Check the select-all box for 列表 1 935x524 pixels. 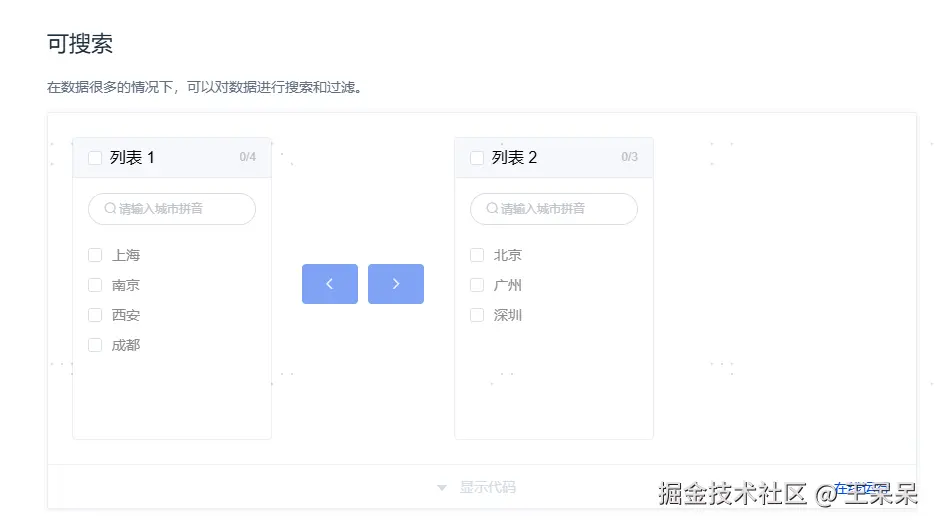pos(95,158)
